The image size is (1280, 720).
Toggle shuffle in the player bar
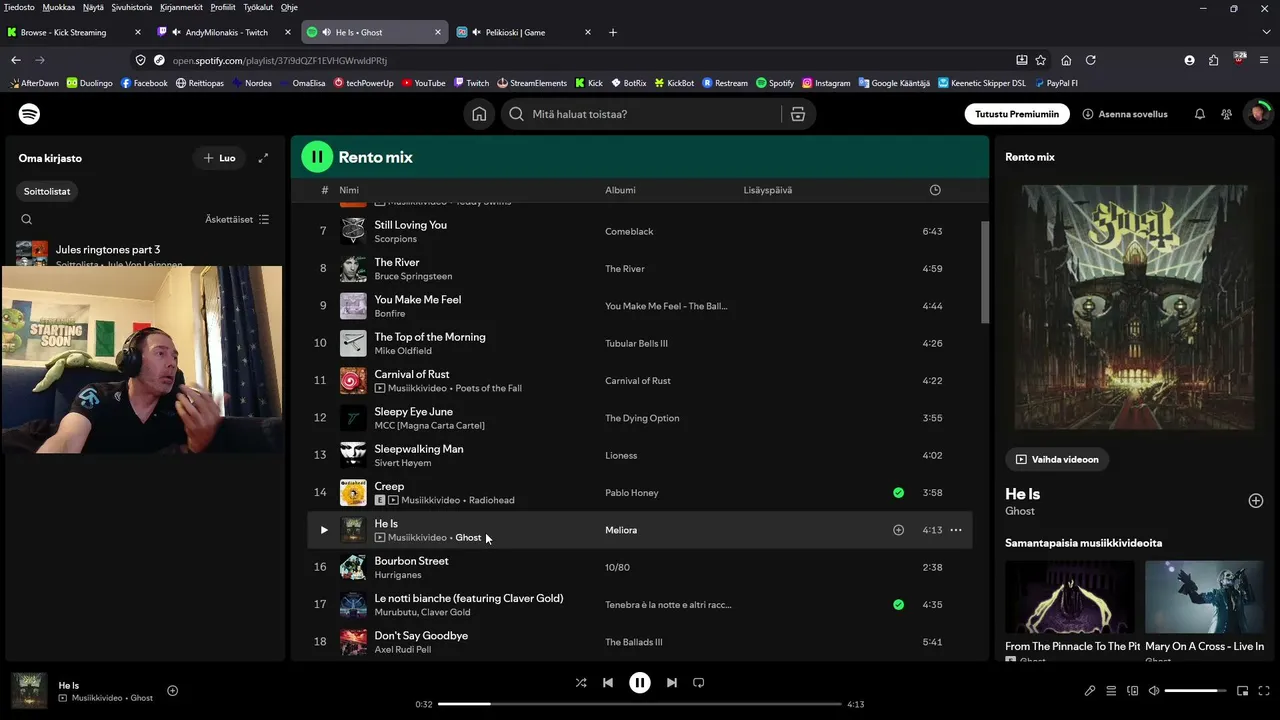click(x=581, y=683)
